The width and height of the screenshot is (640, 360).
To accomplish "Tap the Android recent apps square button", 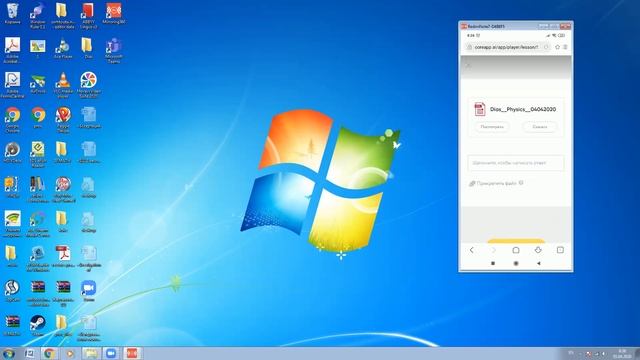I will pyautogui.click(x=493, y=263).
